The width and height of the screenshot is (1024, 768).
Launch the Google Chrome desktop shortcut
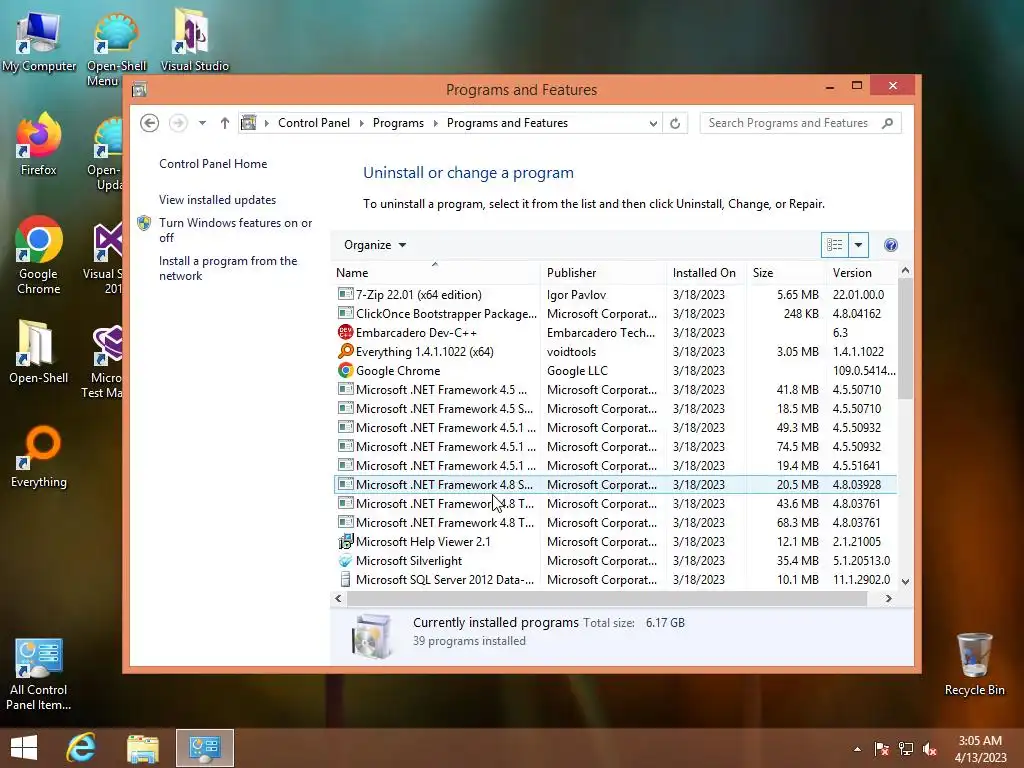[x=39, y=256]
